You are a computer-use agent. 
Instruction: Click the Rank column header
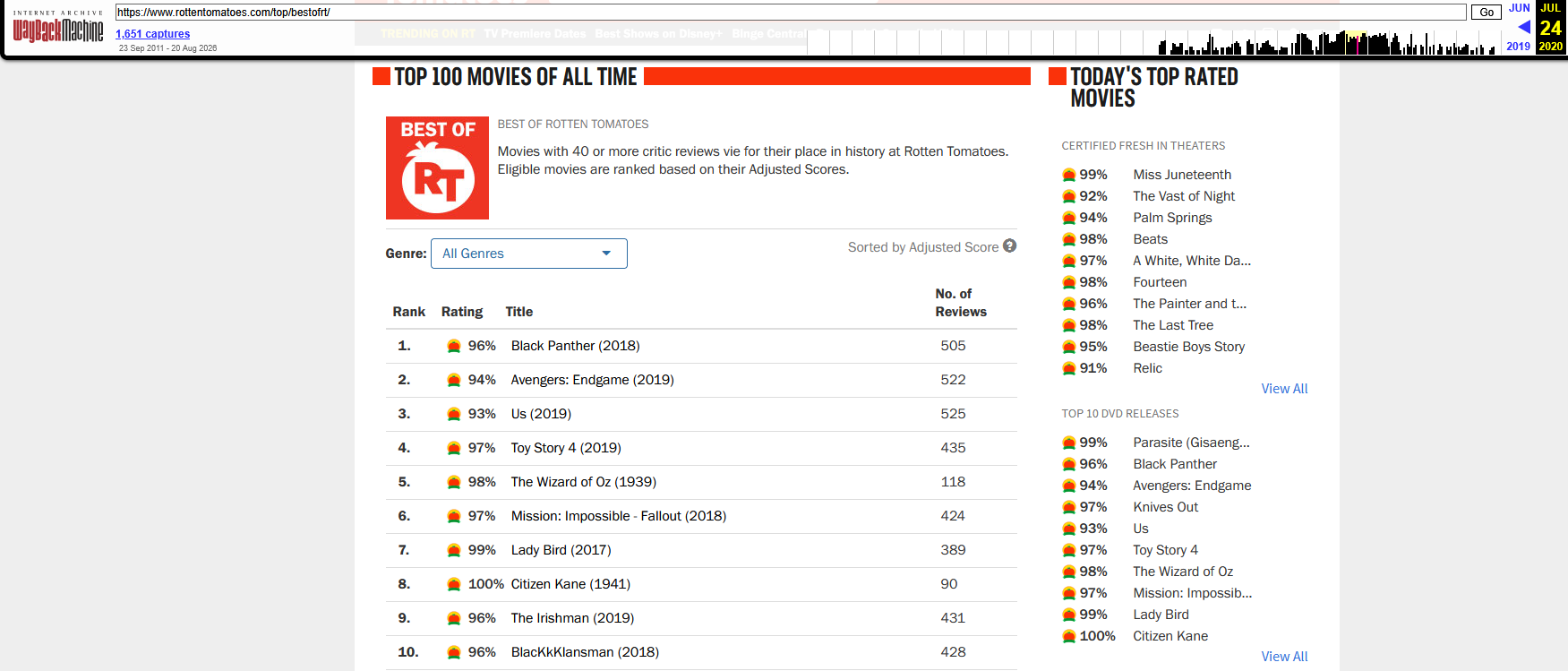click(x=408, y=312)
